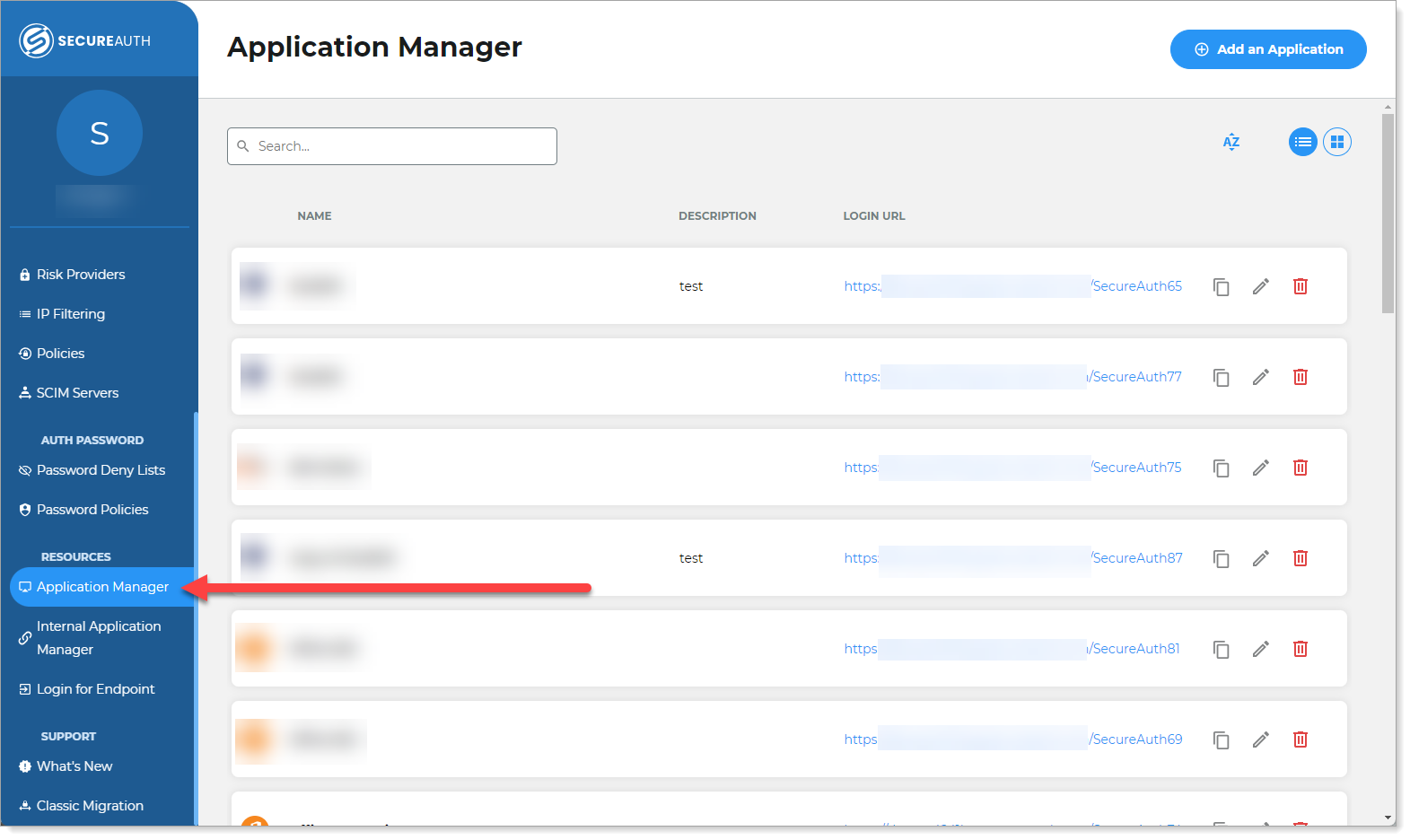The image size is (1410, 840).
Task: Click the DESCRIPTION column header
Action: coord(717,216)
